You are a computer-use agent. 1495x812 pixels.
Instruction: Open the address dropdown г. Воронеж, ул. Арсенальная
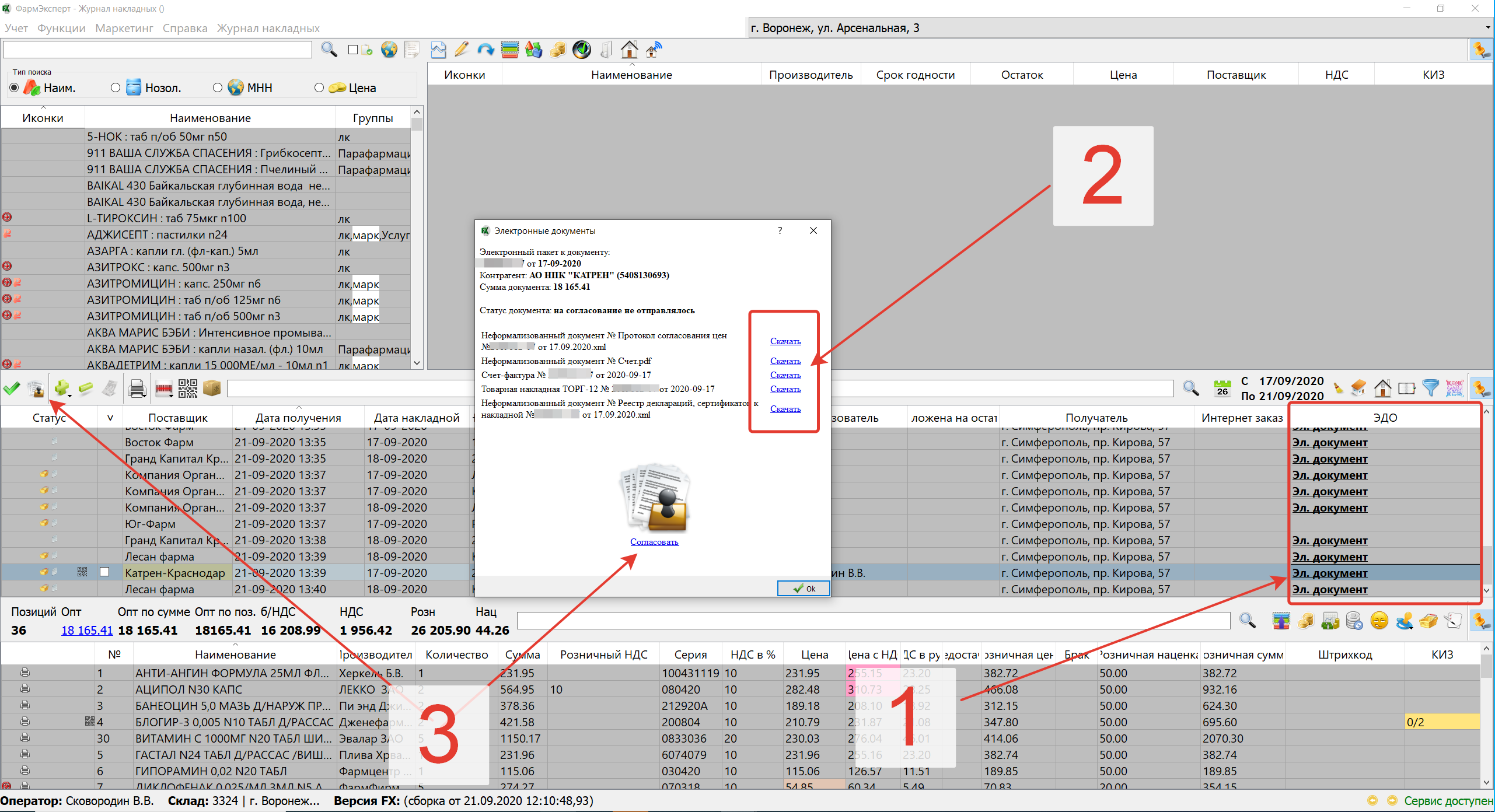pyautogui.click(x=1487, y=28)
